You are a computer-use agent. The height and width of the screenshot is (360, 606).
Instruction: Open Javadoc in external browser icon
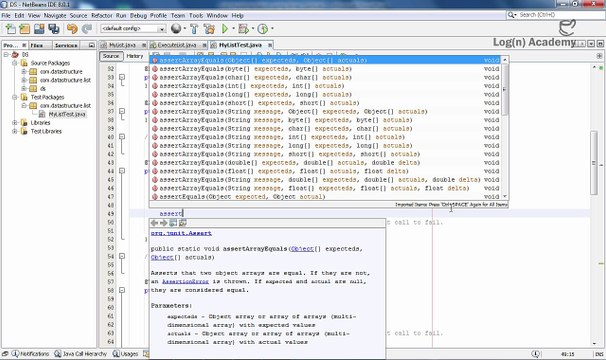click(x=173, y=223)
